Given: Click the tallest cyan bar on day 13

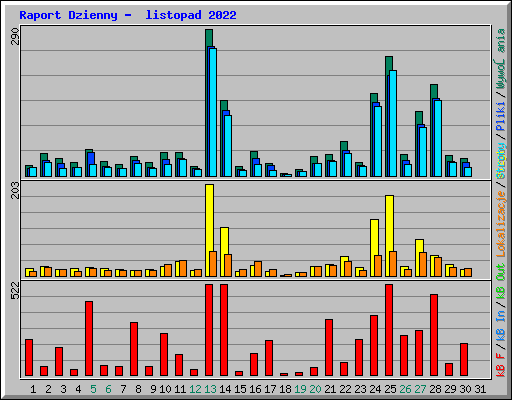Looking at the screenshot, I should point(213,112).
